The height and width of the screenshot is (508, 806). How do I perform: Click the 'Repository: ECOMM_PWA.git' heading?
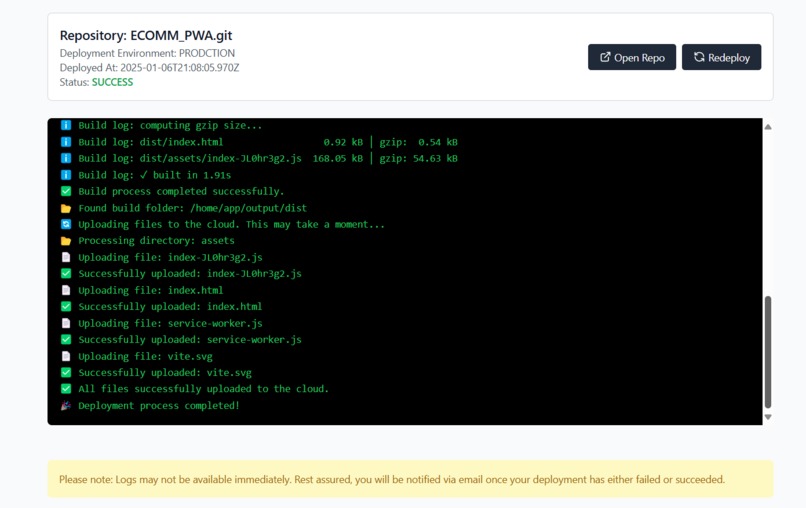click(x=146, y=35)
